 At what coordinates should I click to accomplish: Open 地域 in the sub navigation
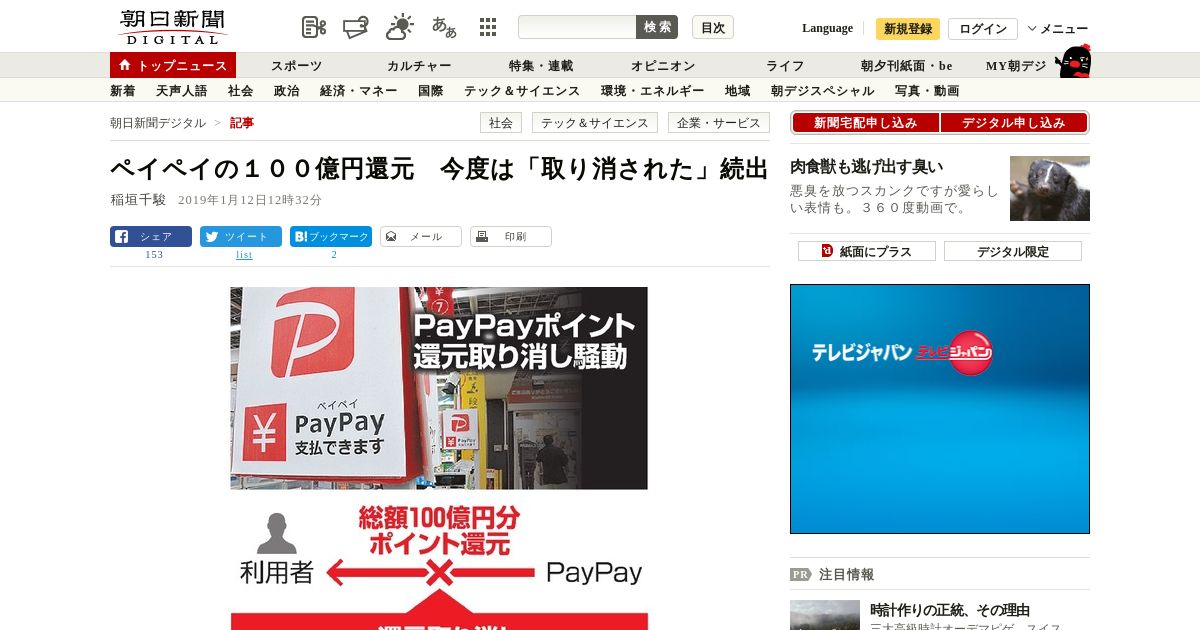tap(738, 91)
